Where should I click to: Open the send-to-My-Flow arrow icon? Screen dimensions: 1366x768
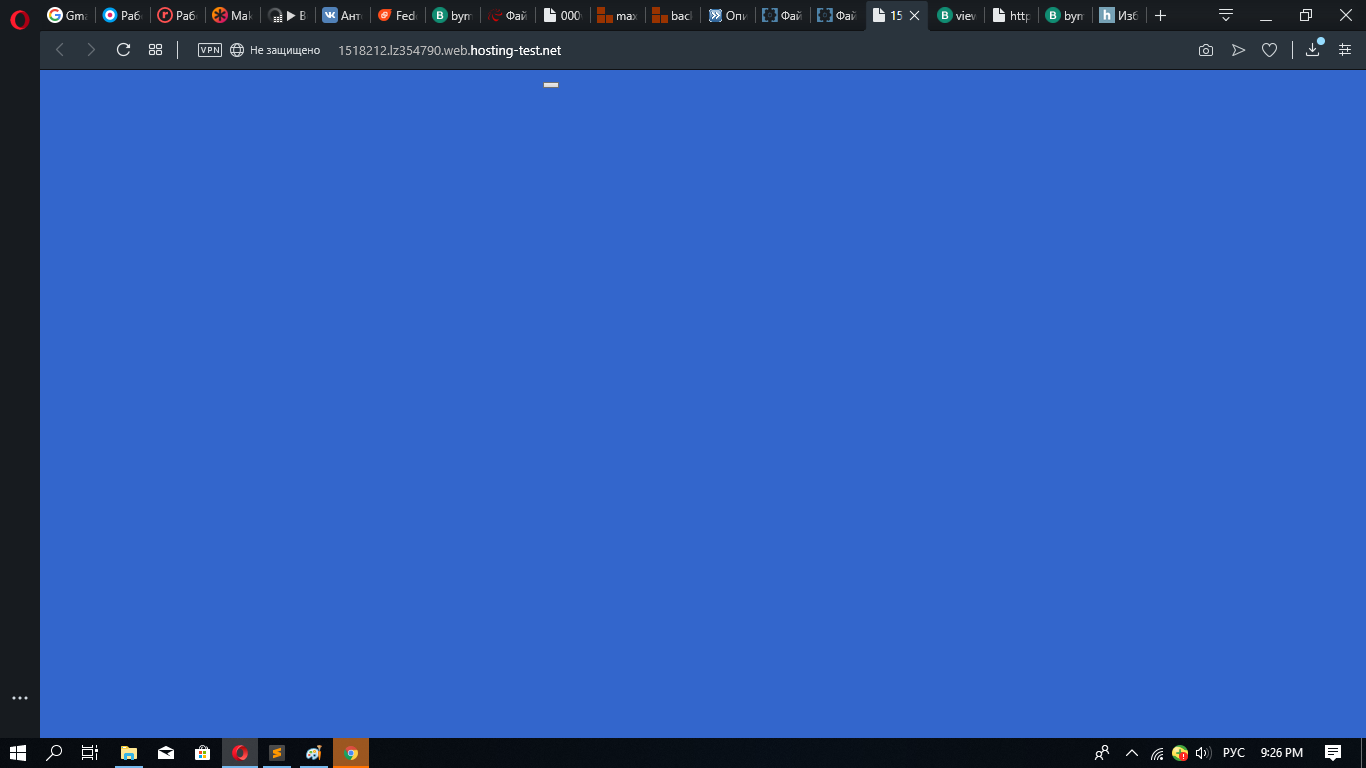tap(1238, 50)
